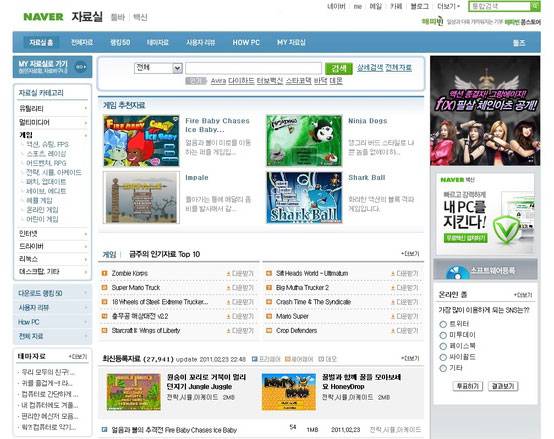This screenshot has width=554, height=439.
Task: Open the HoneyDrop thumbnail
Action: pyautogui.click(x=289, y=392)
